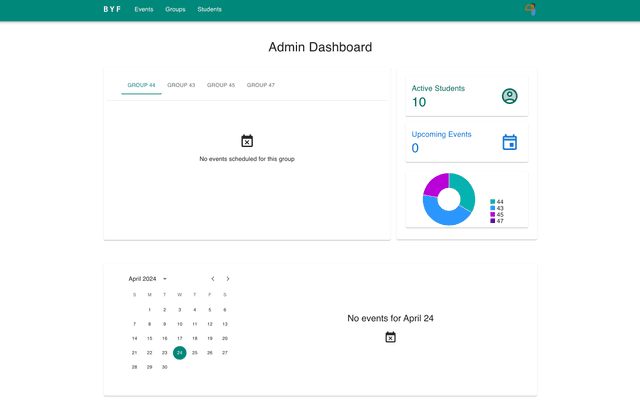Select the GROUP 44 tab
Screen dimensions: 640x402
click(x=141, y=85)
